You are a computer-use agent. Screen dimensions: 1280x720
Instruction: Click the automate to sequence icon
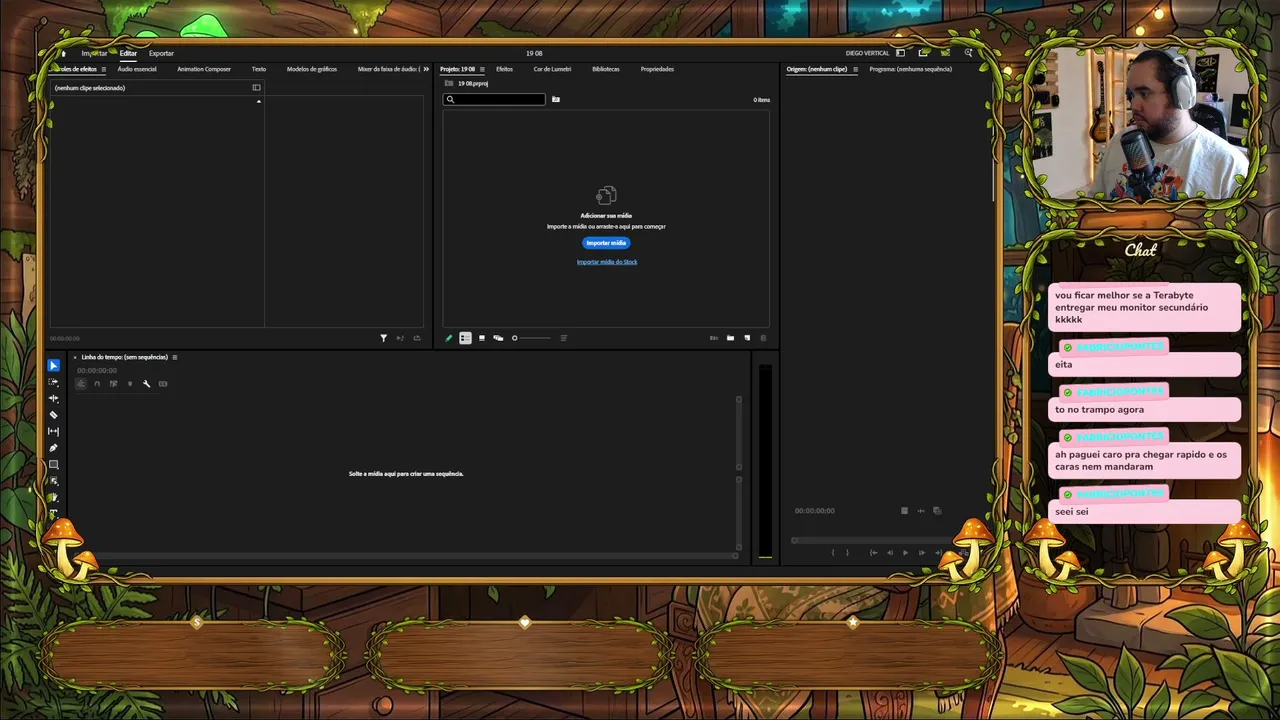(x=713, y=338)
